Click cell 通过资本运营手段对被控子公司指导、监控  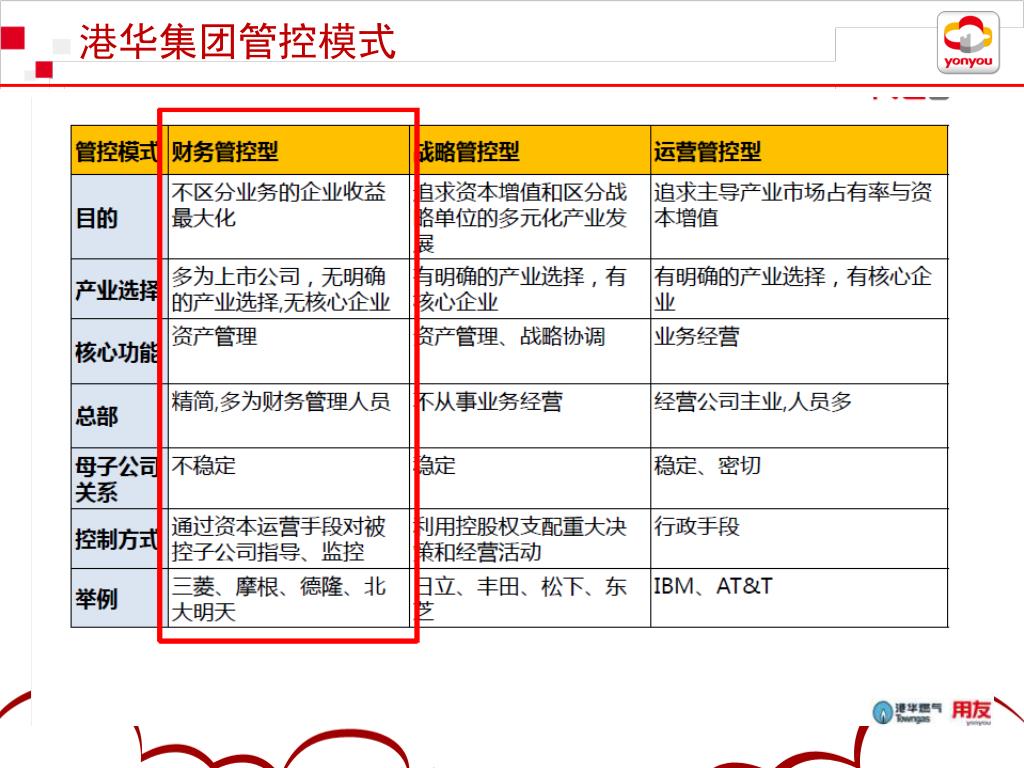(x=289, y=539)
